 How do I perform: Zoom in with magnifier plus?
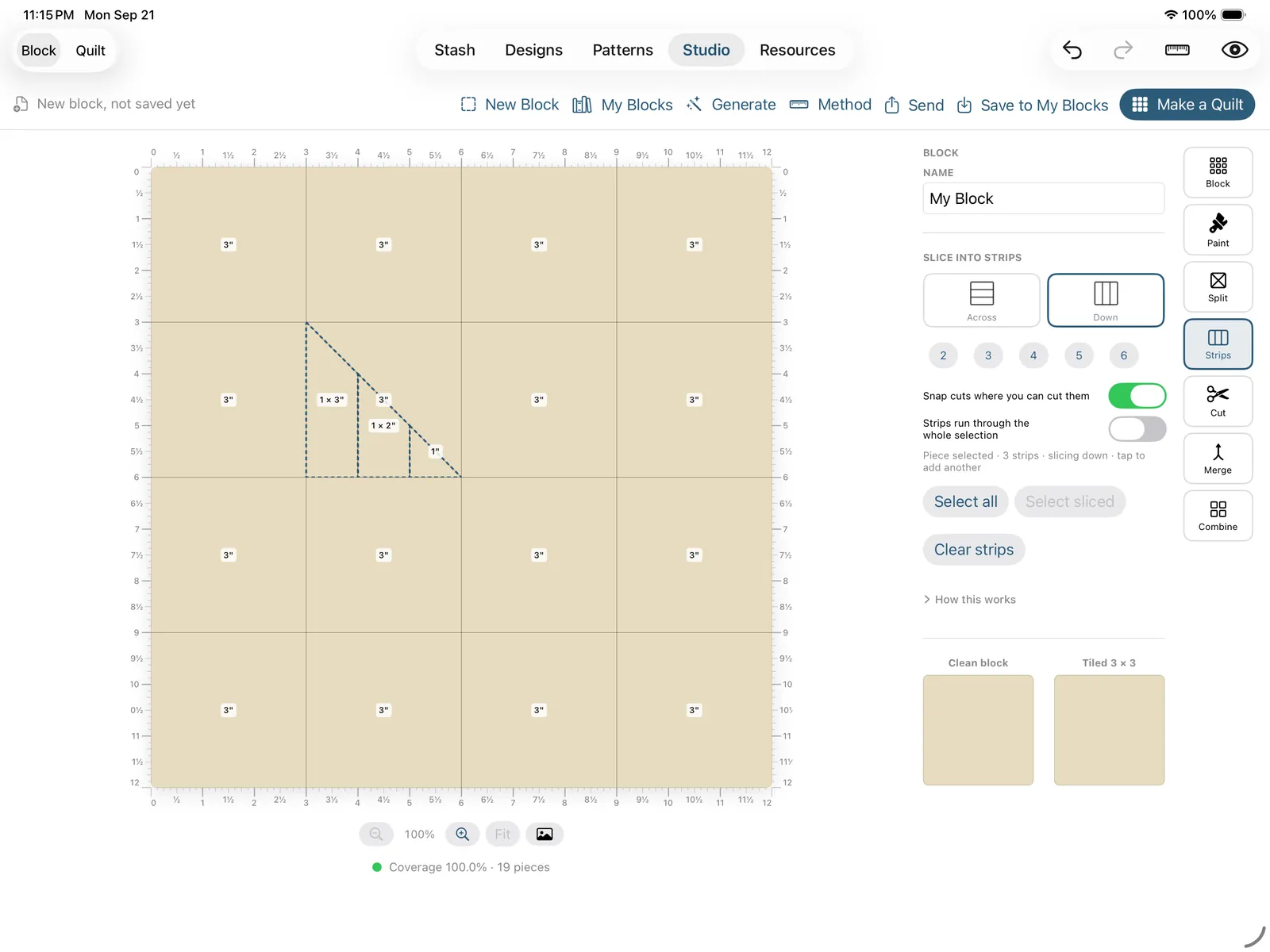click(x=462, y=834)
